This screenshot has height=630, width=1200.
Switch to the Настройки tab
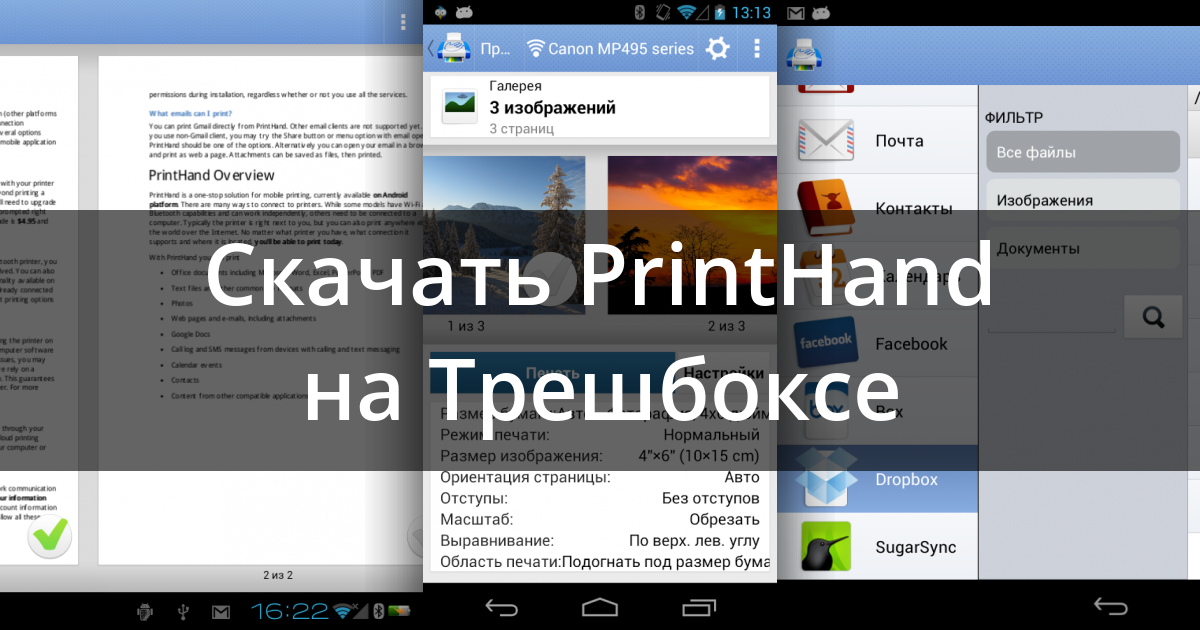(x=724, y=371)
